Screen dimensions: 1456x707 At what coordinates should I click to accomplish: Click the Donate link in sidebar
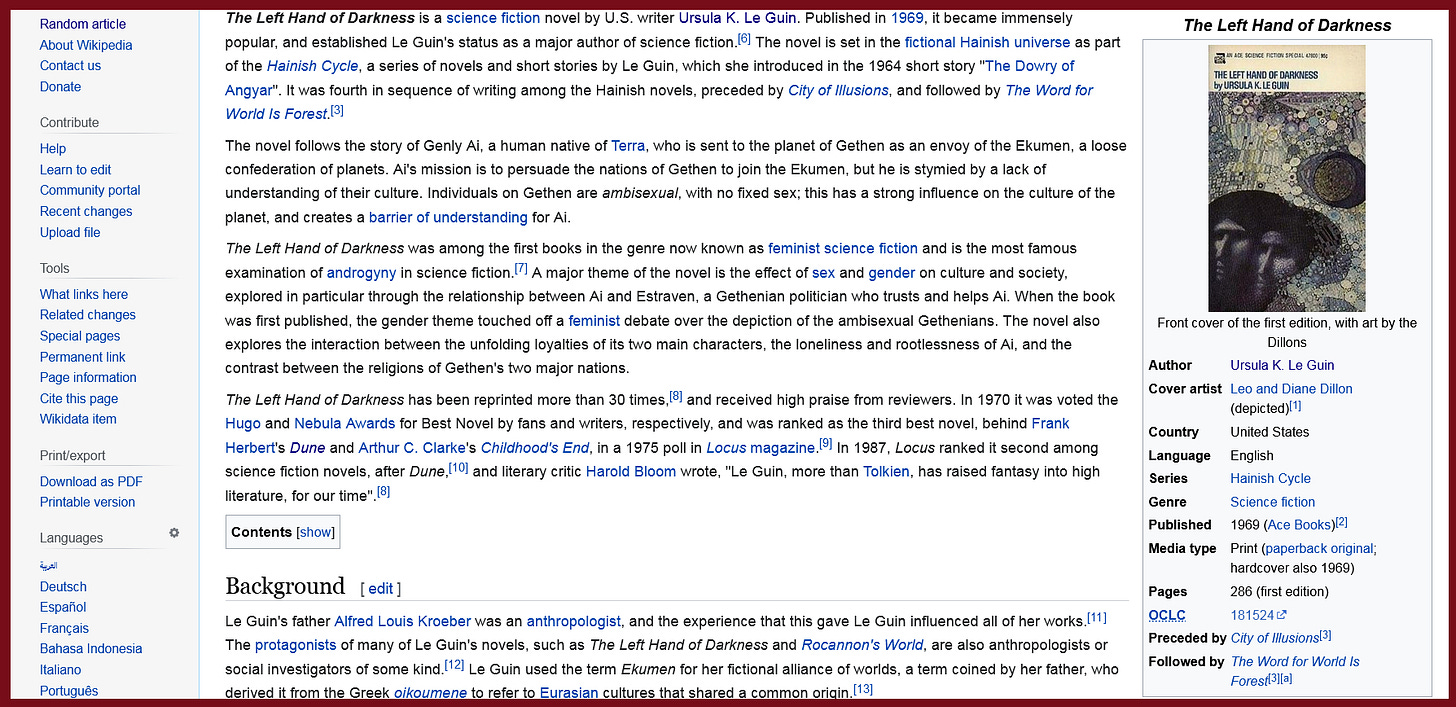(x=60, y=87)
